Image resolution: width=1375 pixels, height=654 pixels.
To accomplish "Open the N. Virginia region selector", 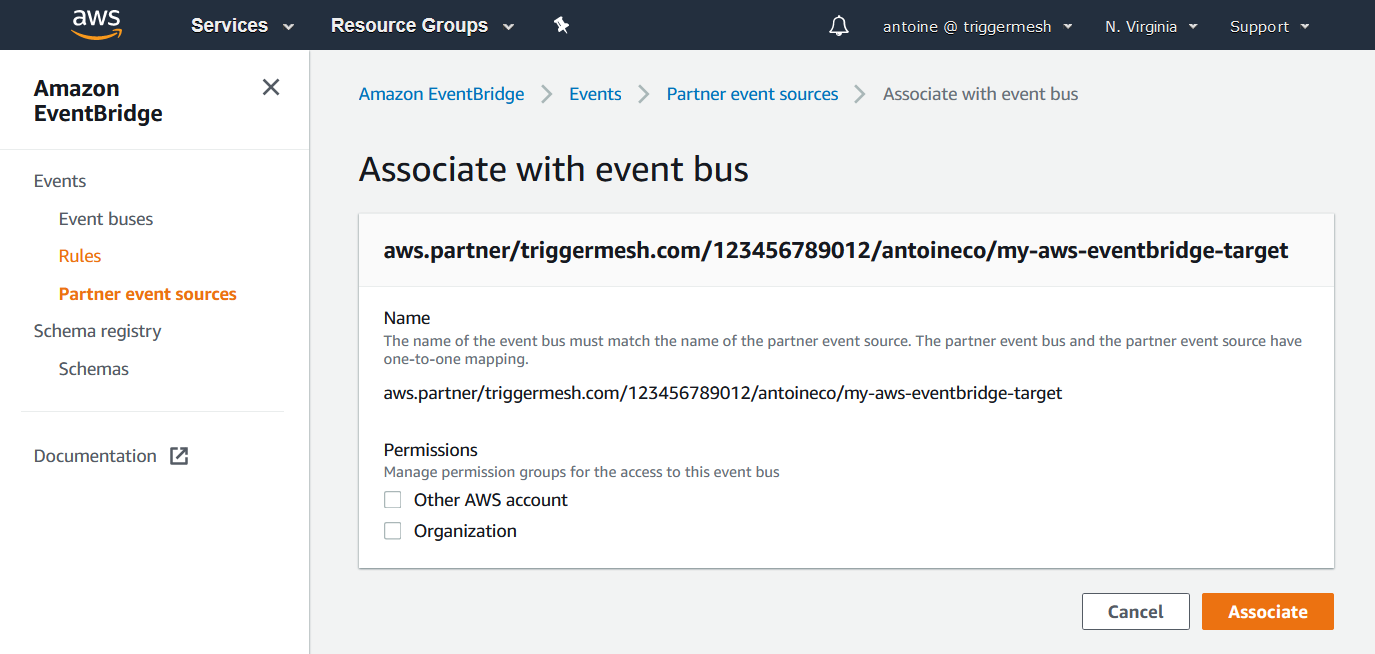I will 1151,27.
